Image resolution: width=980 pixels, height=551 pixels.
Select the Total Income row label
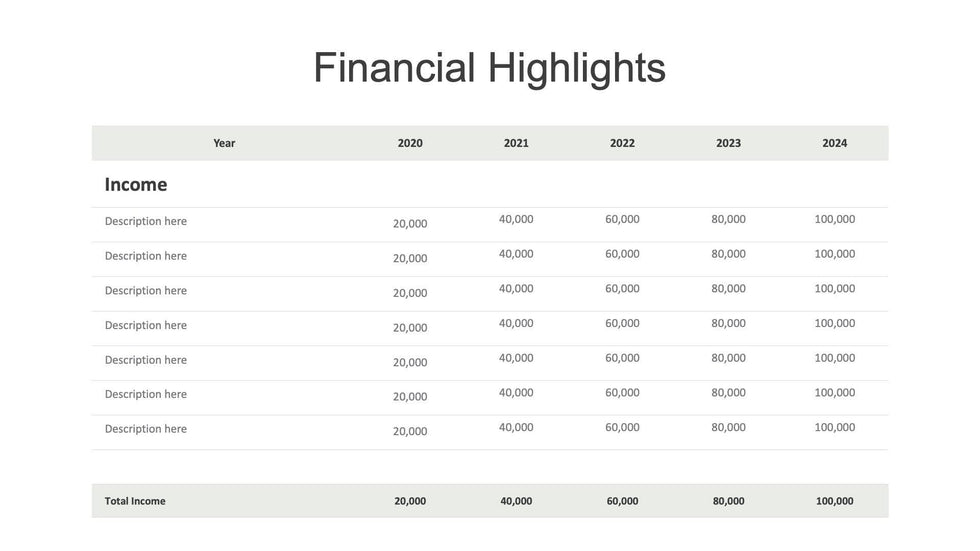[x=135, y=501]
